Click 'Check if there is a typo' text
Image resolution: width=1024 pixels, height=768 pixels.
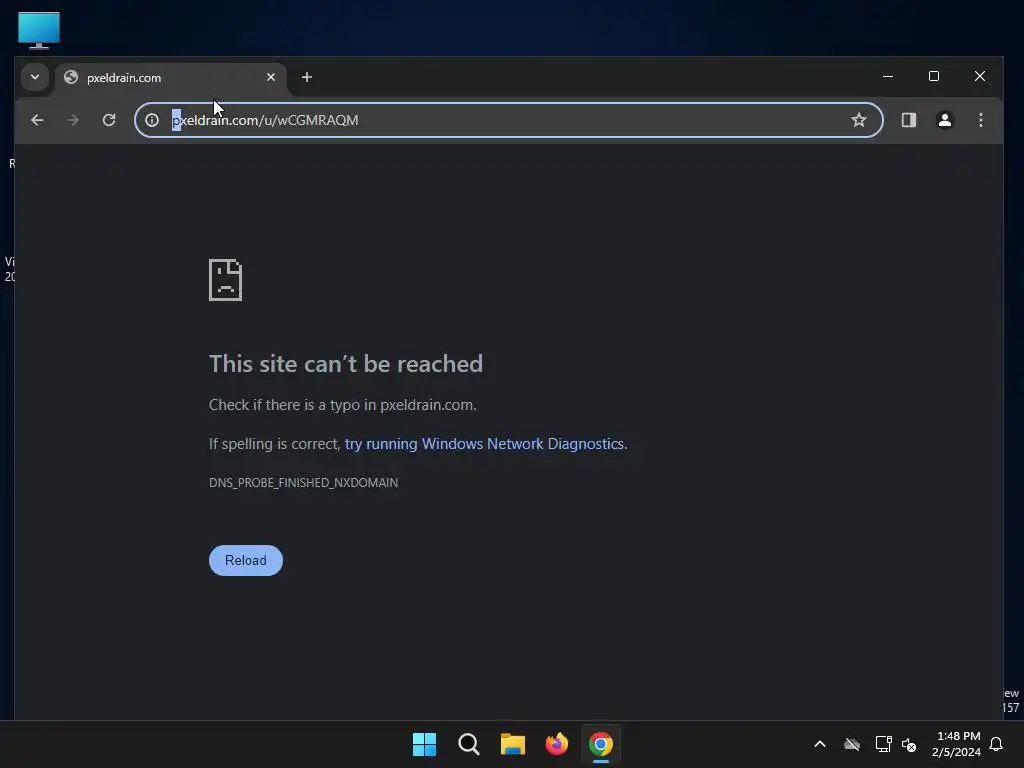(342, 405)
